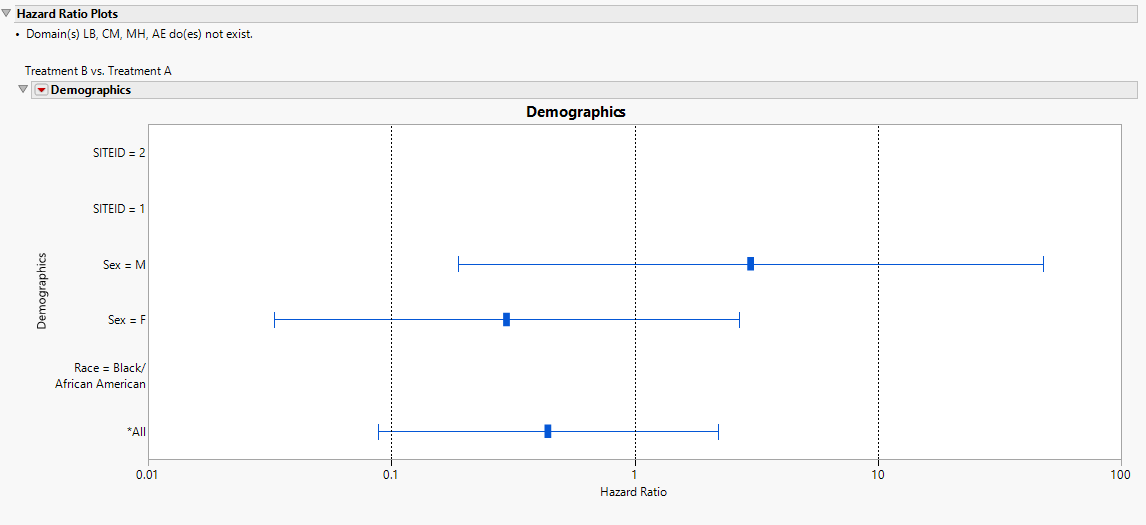Viewport: 1146px width, 525px height.
Task: Click the Sex = F confidence interval lower cap
Action: [274, 320]
